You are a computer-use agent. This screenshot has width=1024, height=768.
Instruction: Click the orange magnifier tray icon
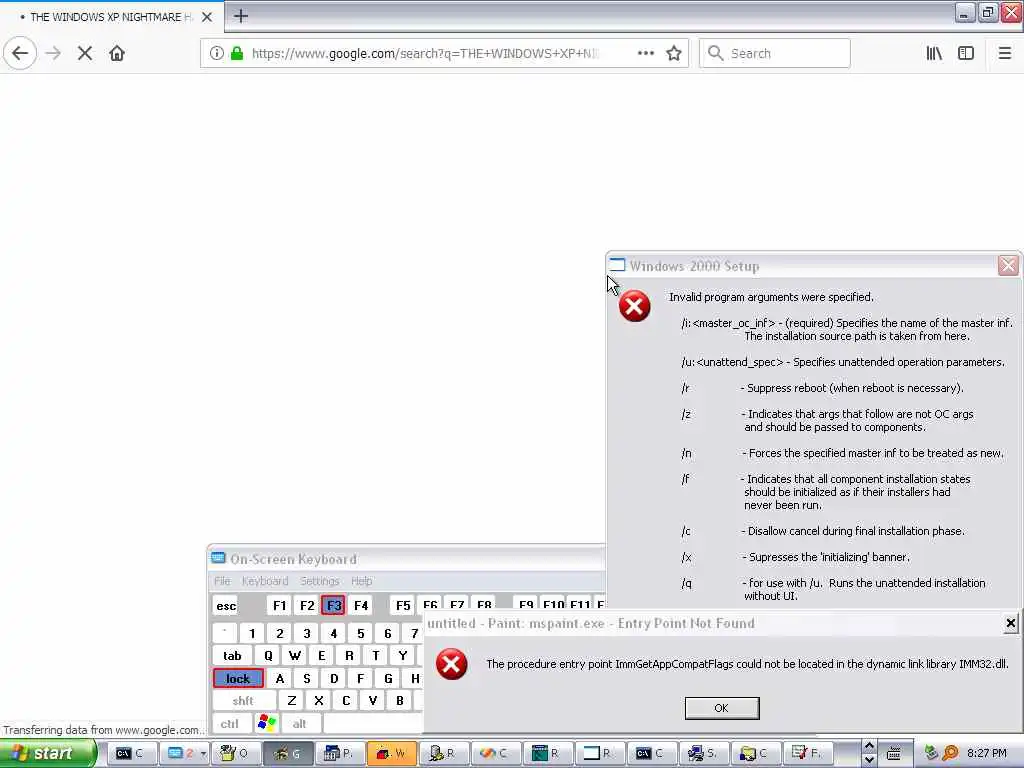[950, 753]
